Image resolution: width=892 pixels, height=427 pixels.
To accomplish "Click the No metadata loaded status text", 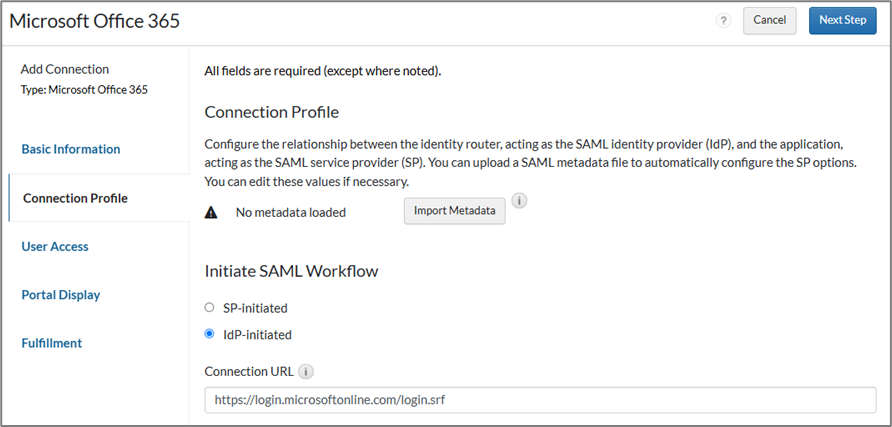I will point(291,212).
